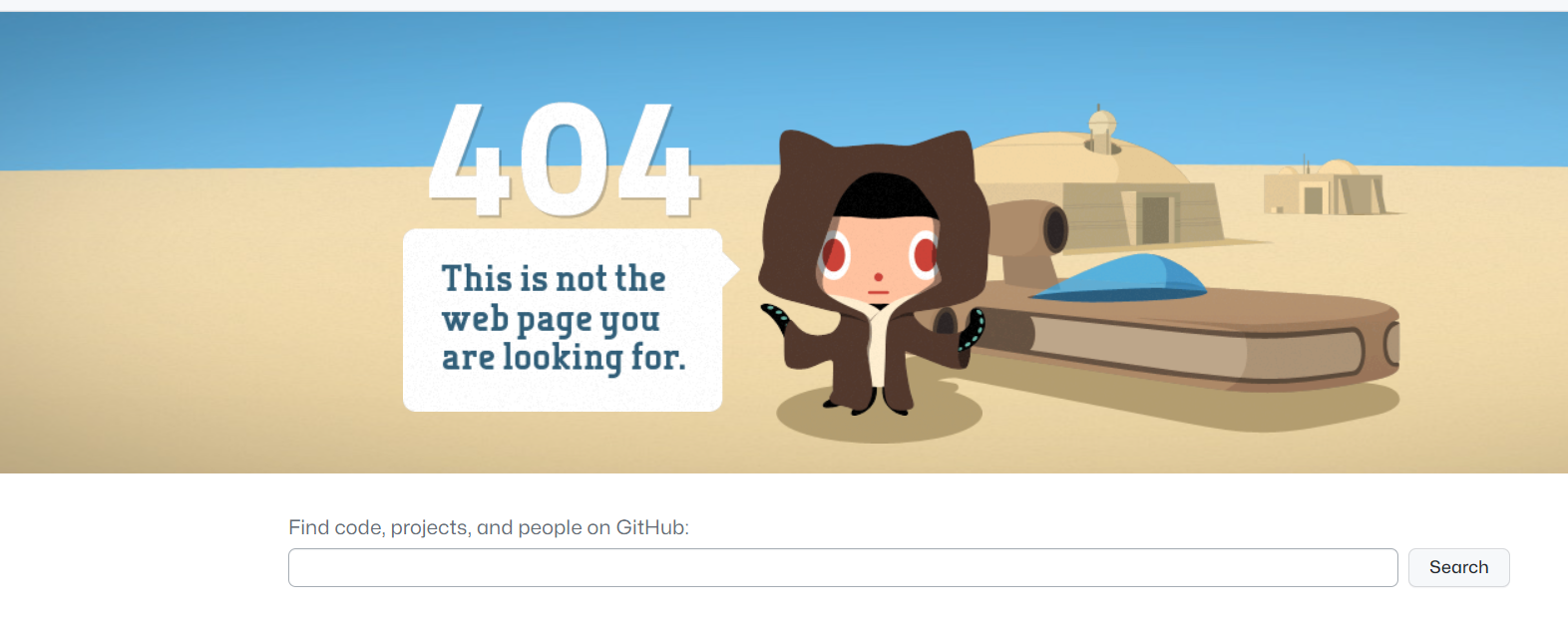Click the Octocat's left red eye
The width and height of the screenshot is (1568, 623).
click(834, 256)
